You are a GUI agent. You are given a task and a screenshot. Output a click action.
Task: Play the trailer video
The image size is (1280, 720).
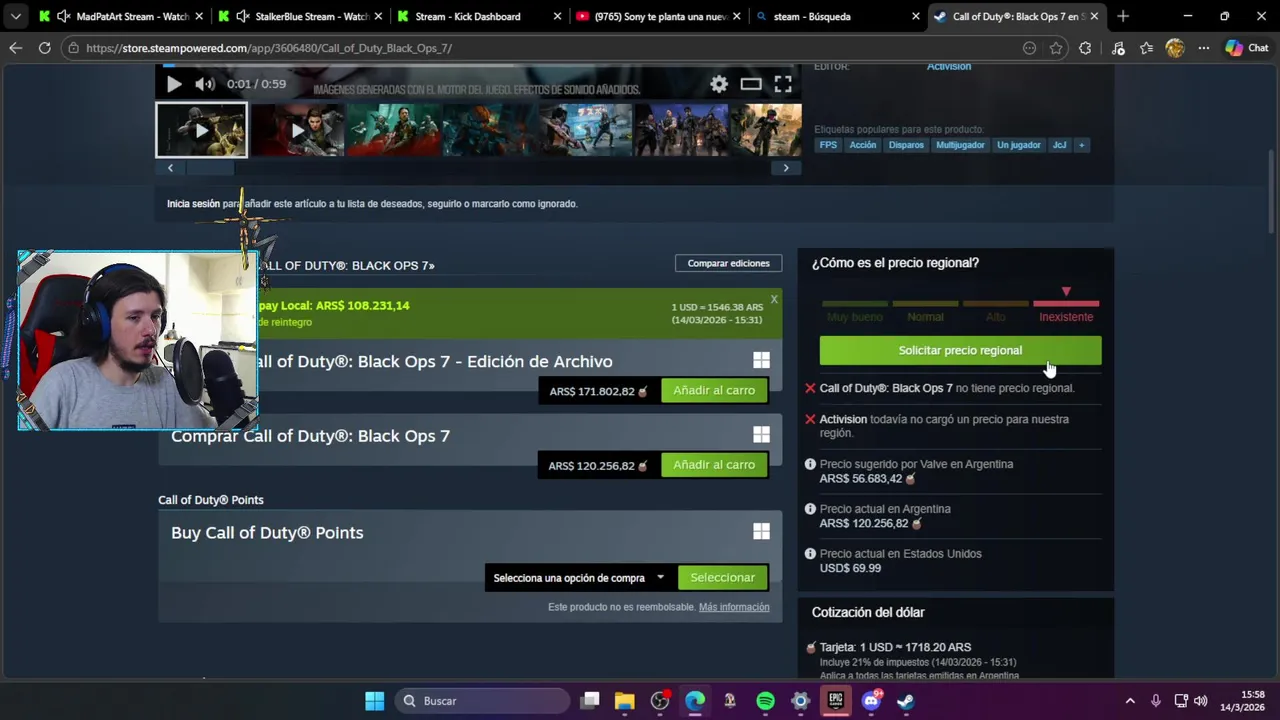tap(174, 84)
